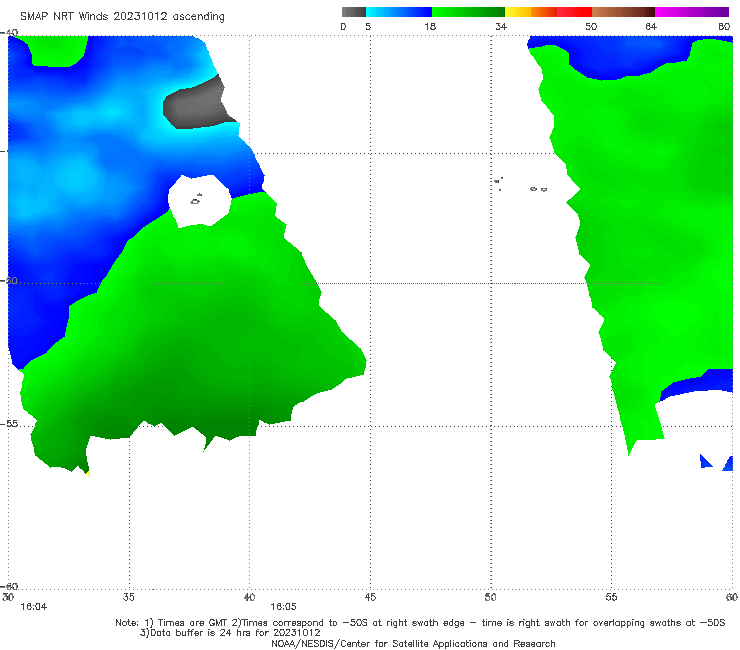740x650 pixels.
Task: Click the latitude axis label "-55" on left
Action: pyautogui.click(x=9, y=424)
